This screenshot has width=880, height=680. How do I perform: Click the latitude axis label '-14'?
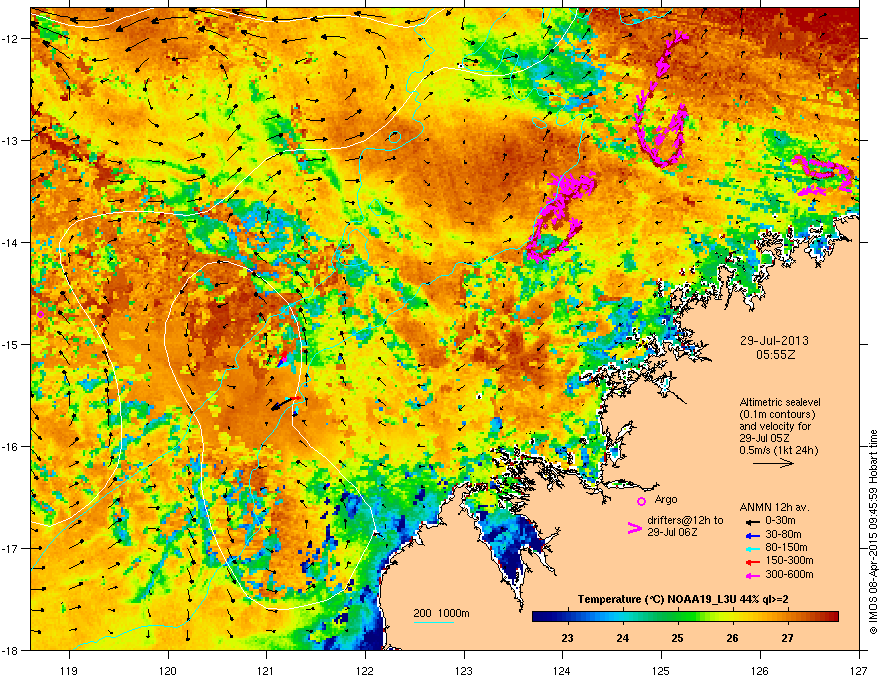tap(10, 242)
